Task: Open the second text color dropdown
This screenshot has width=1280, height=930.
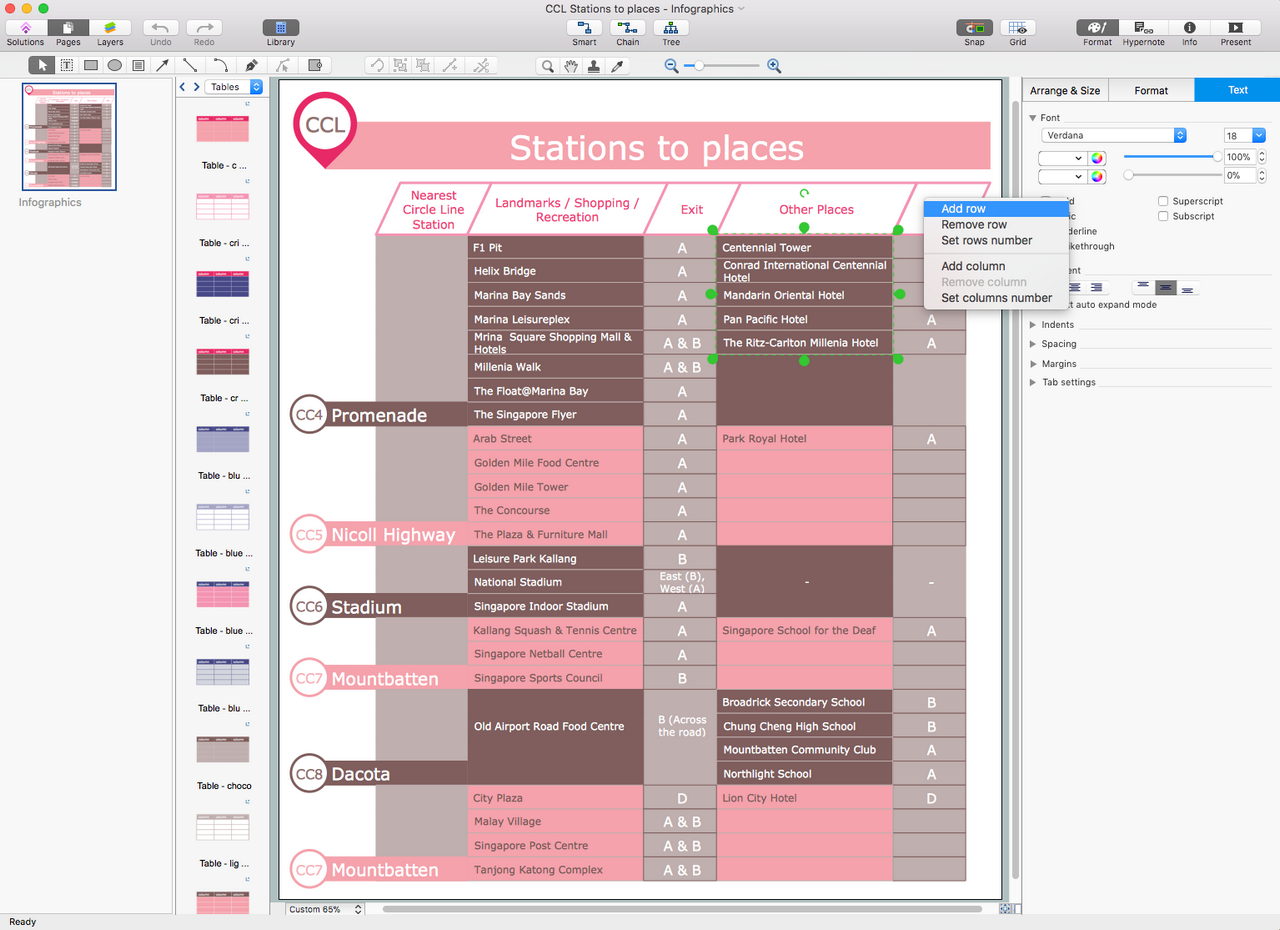Action: pyautogui.click(x=1063, y=176)
